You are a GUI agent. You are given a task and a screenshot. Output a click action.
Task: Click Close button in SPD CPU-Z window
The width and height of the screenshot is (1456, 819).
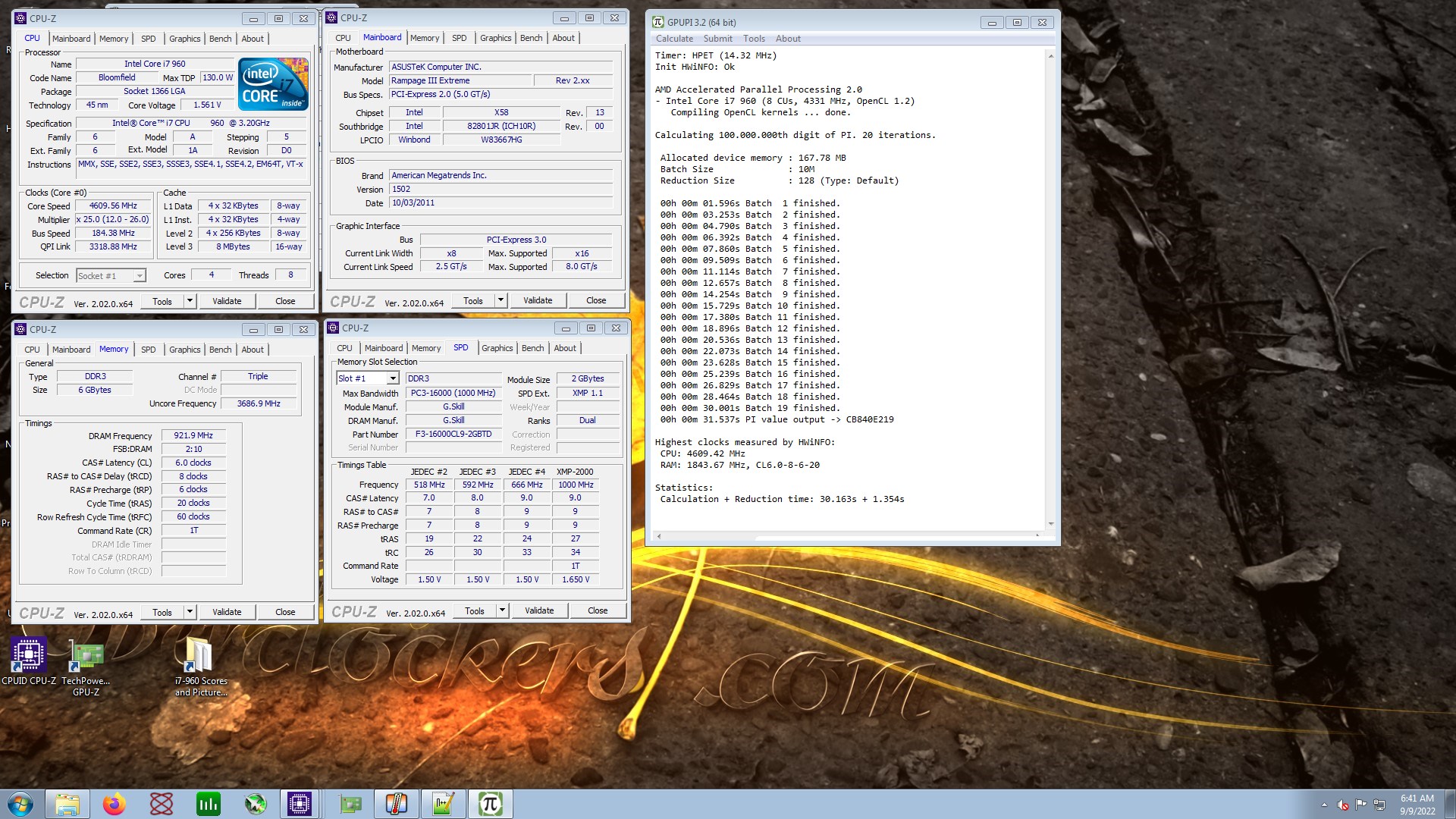598,610
